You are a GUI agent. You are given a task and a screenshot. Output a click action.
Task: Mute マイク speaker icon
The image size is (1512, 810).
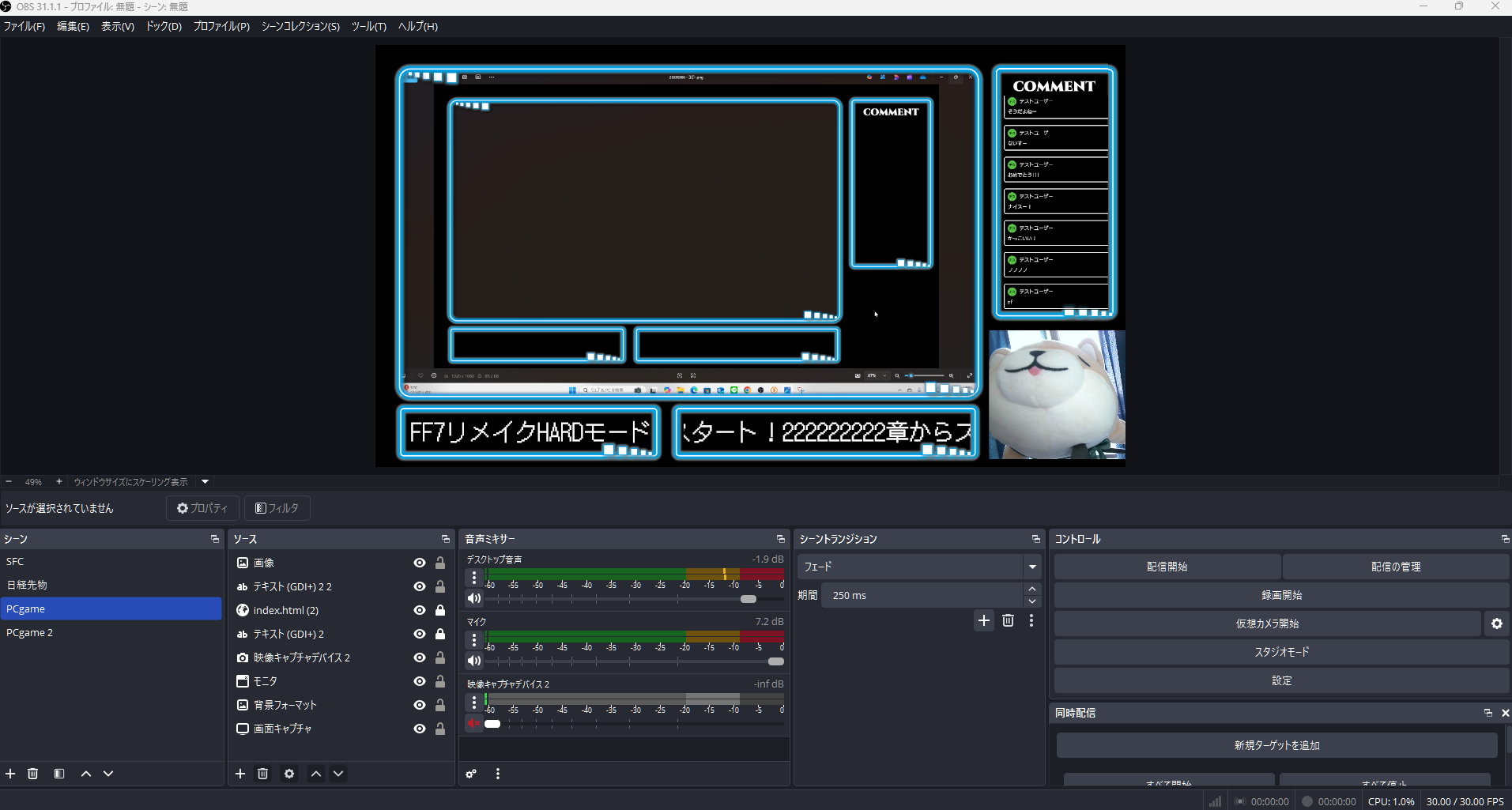click(x=474, y=661)
